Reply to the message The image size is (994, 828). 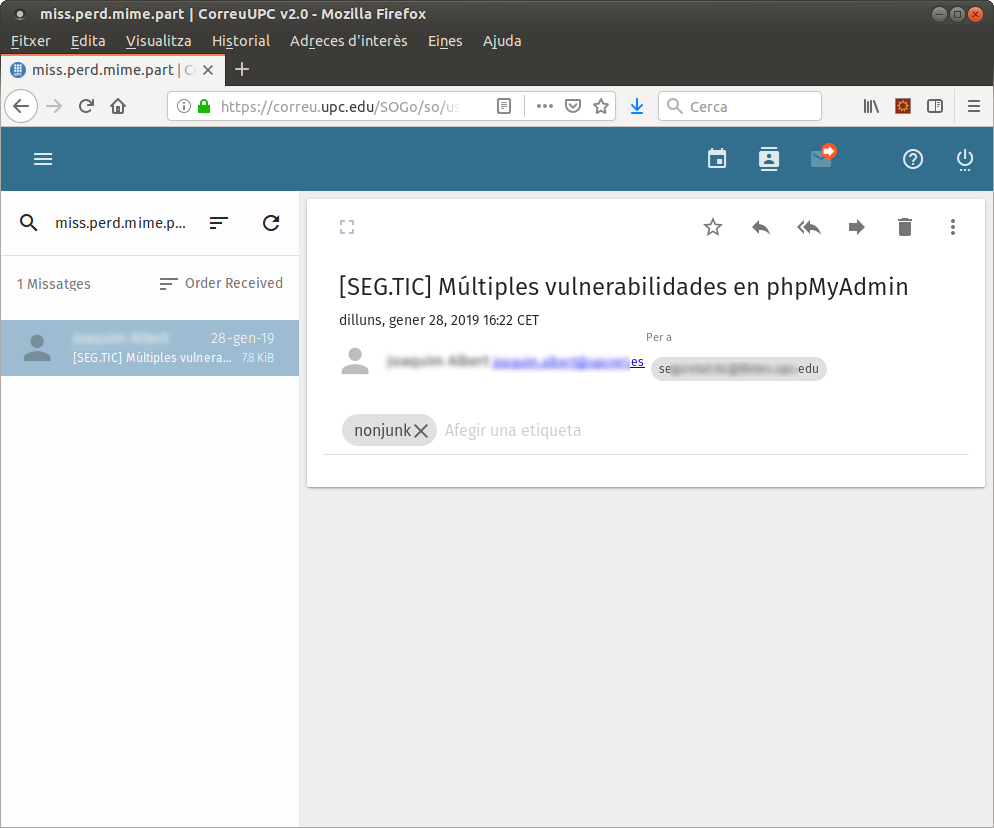pos(761,227)
